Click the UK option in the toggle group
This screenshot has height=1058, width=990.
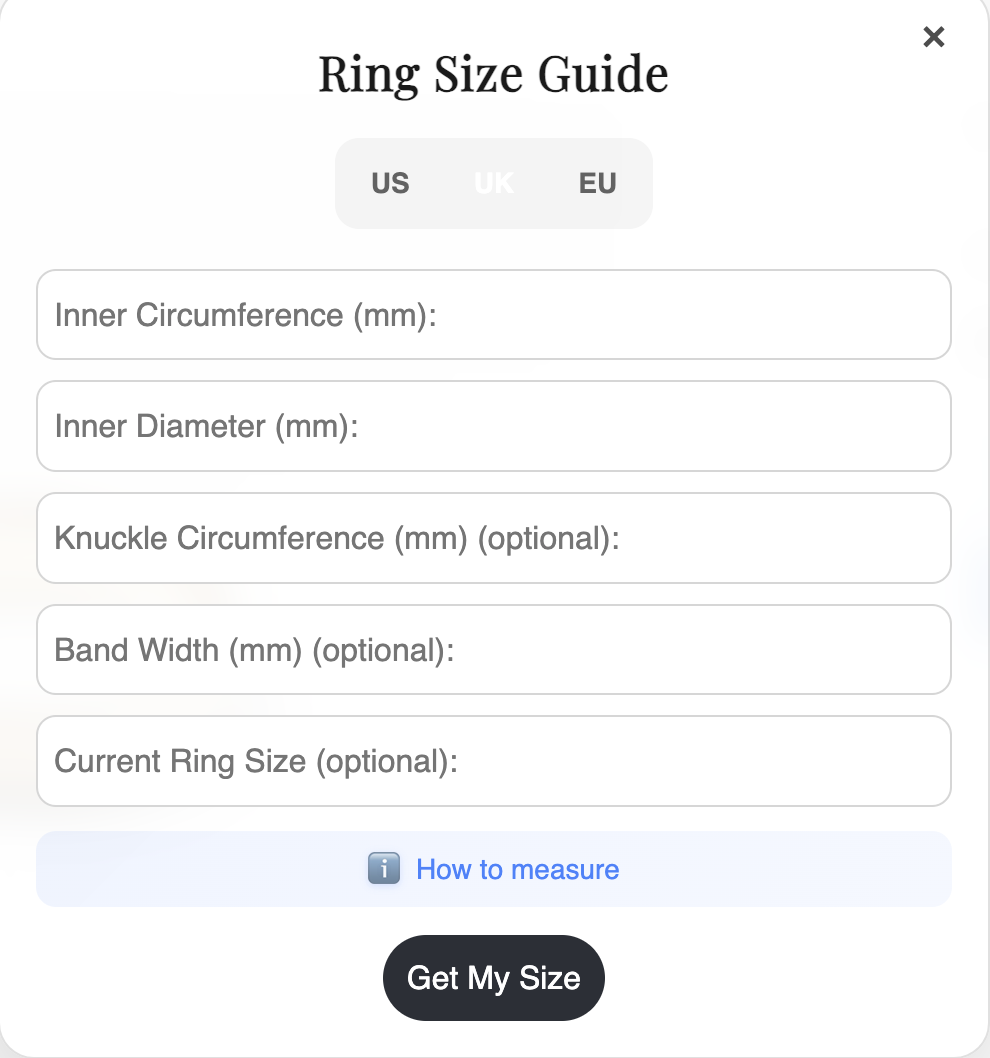[493, 183]
